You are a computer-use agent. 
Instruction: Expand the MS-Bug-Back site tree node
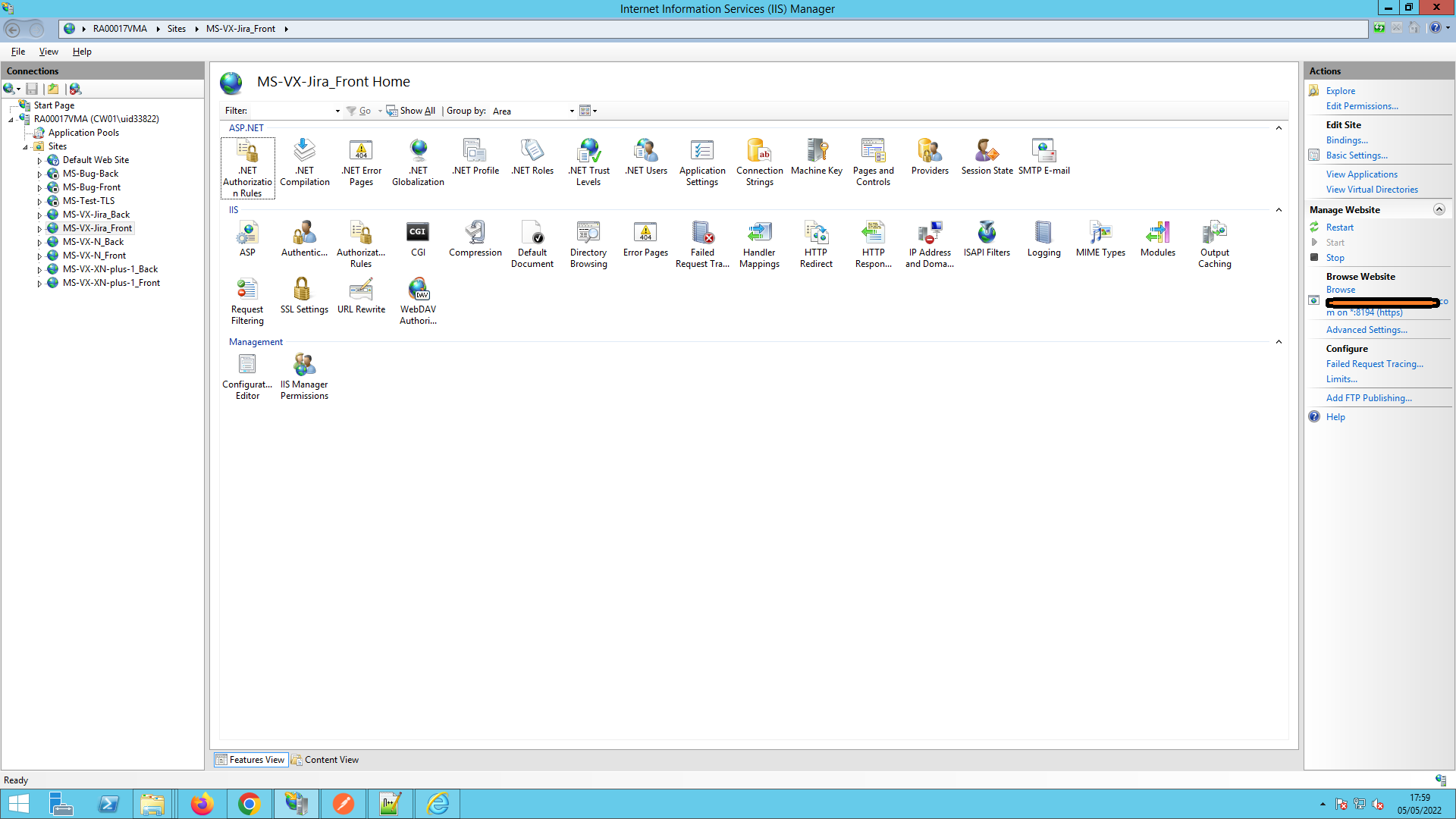point(39,174)
